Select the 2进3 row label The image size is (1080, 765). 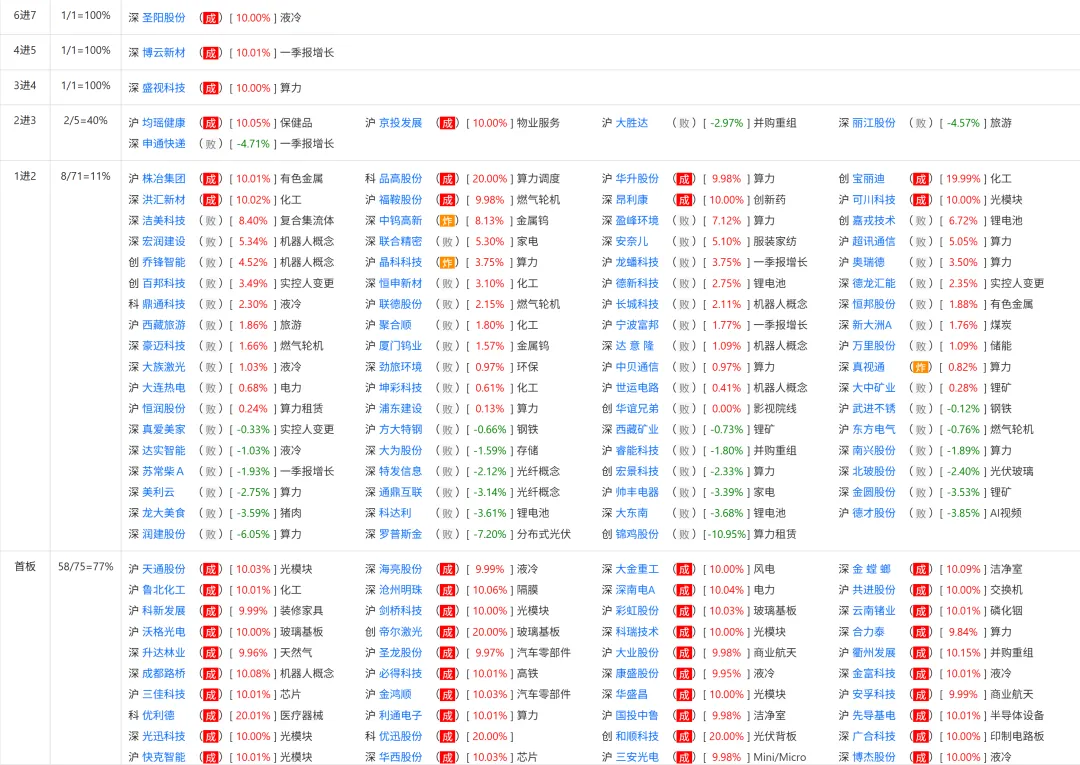pos(25,120)
